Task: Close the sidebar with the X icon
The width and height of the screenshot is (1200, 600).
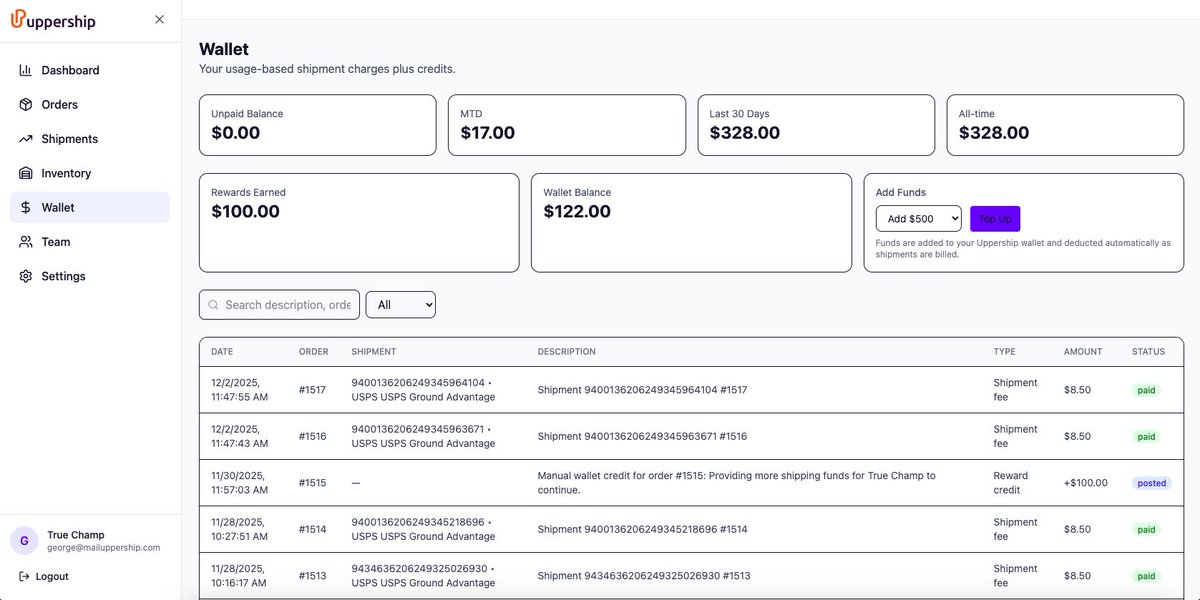Action: pyautogui.click(x=159, y=19)
